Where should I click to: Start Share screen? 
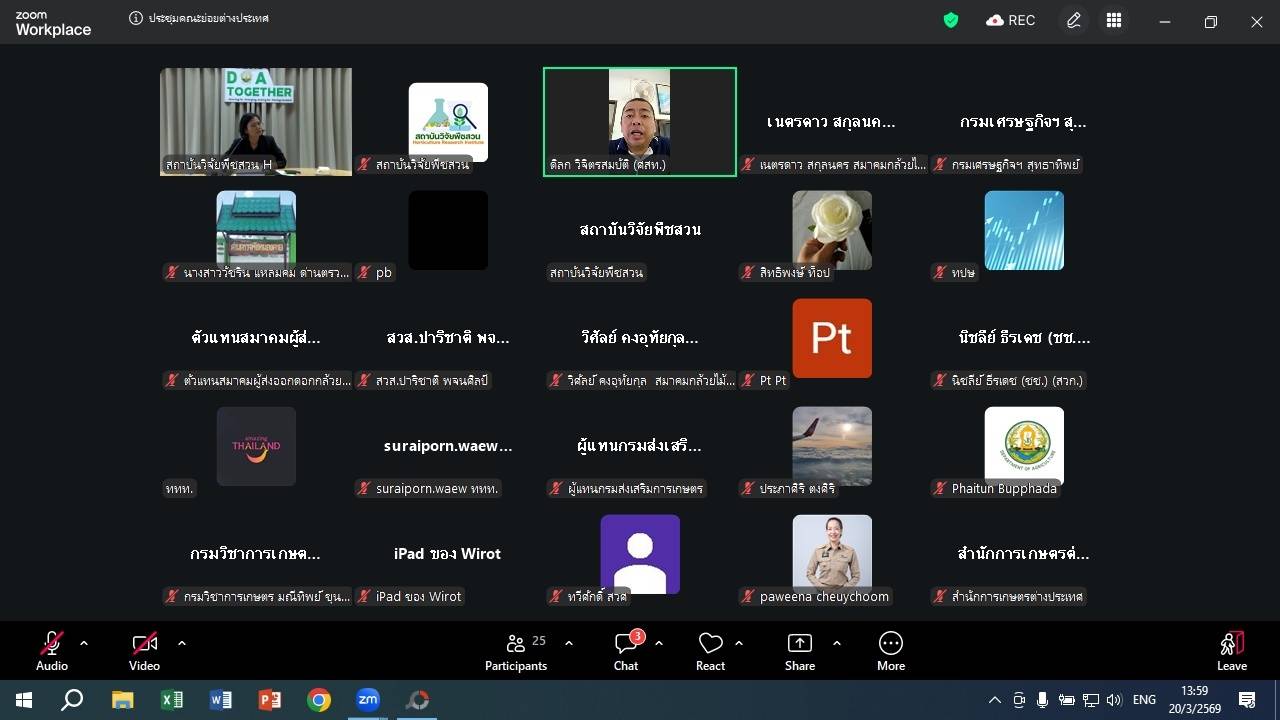(799, 651)
